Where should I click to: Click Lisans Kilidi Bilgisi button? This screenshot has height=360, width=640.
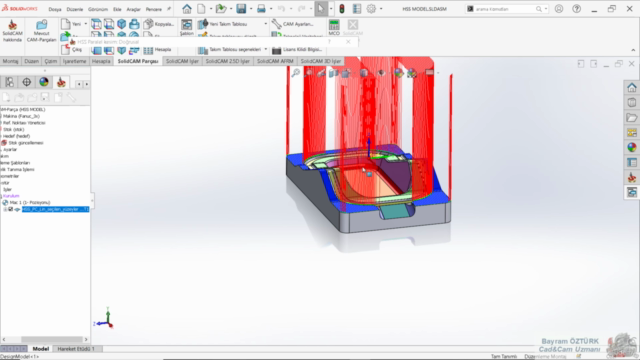297,49
